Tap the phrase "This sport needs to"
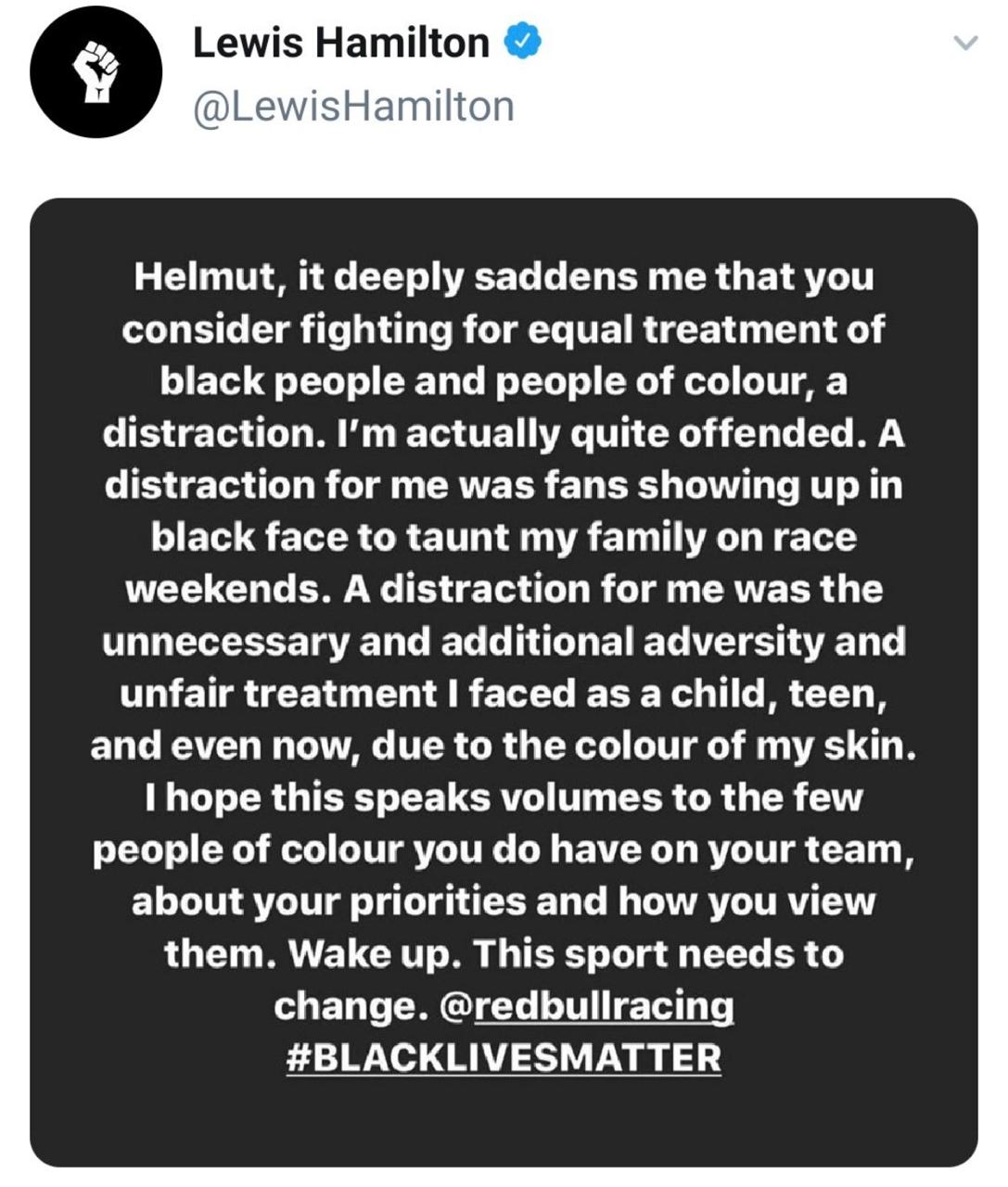Screen dimensions: 1008x1187 point(659,953)
